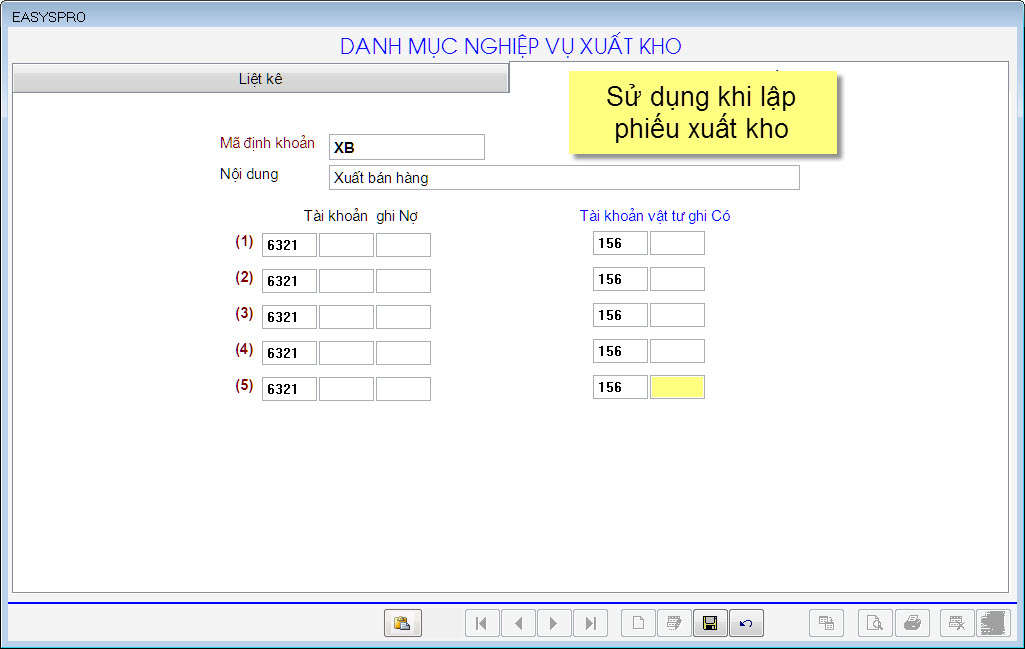
Task: Click the 6321 debit account field on row 1
Action: point(289,244)
